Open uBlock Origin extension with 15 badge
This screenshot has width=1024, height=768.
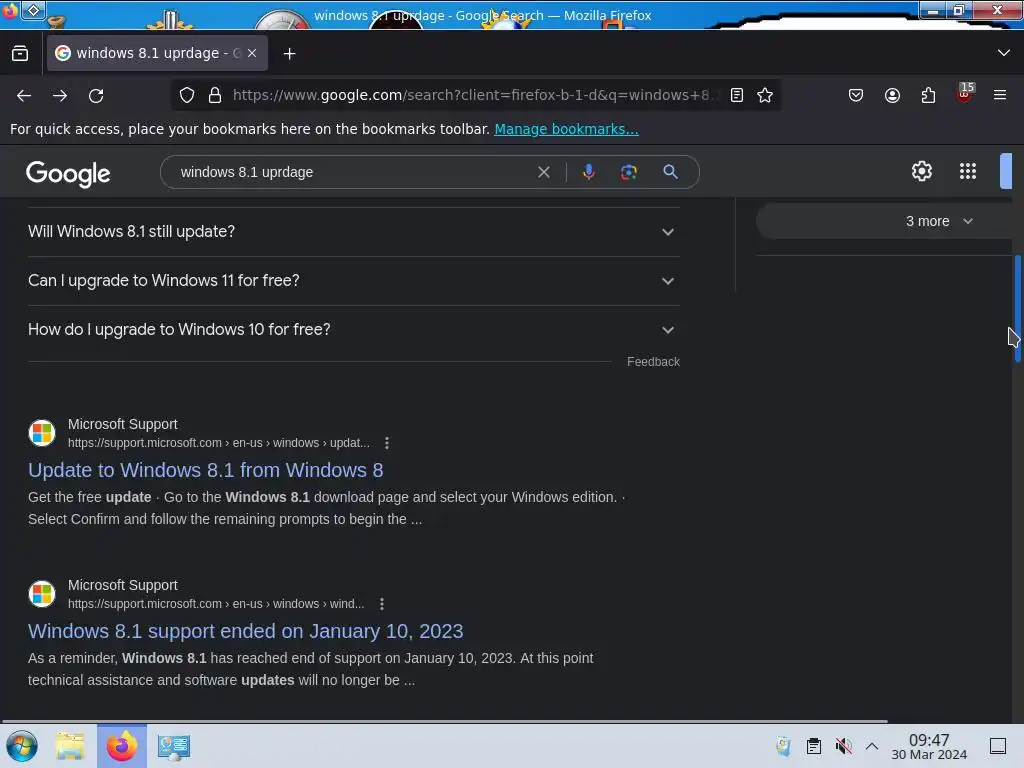(965, 93)
